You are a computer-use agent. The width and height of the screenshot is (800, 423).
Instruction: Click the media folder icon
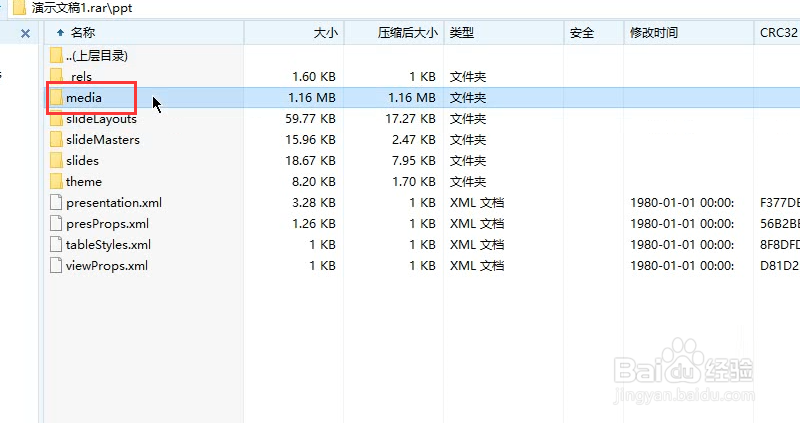click(x=56, y=97)
